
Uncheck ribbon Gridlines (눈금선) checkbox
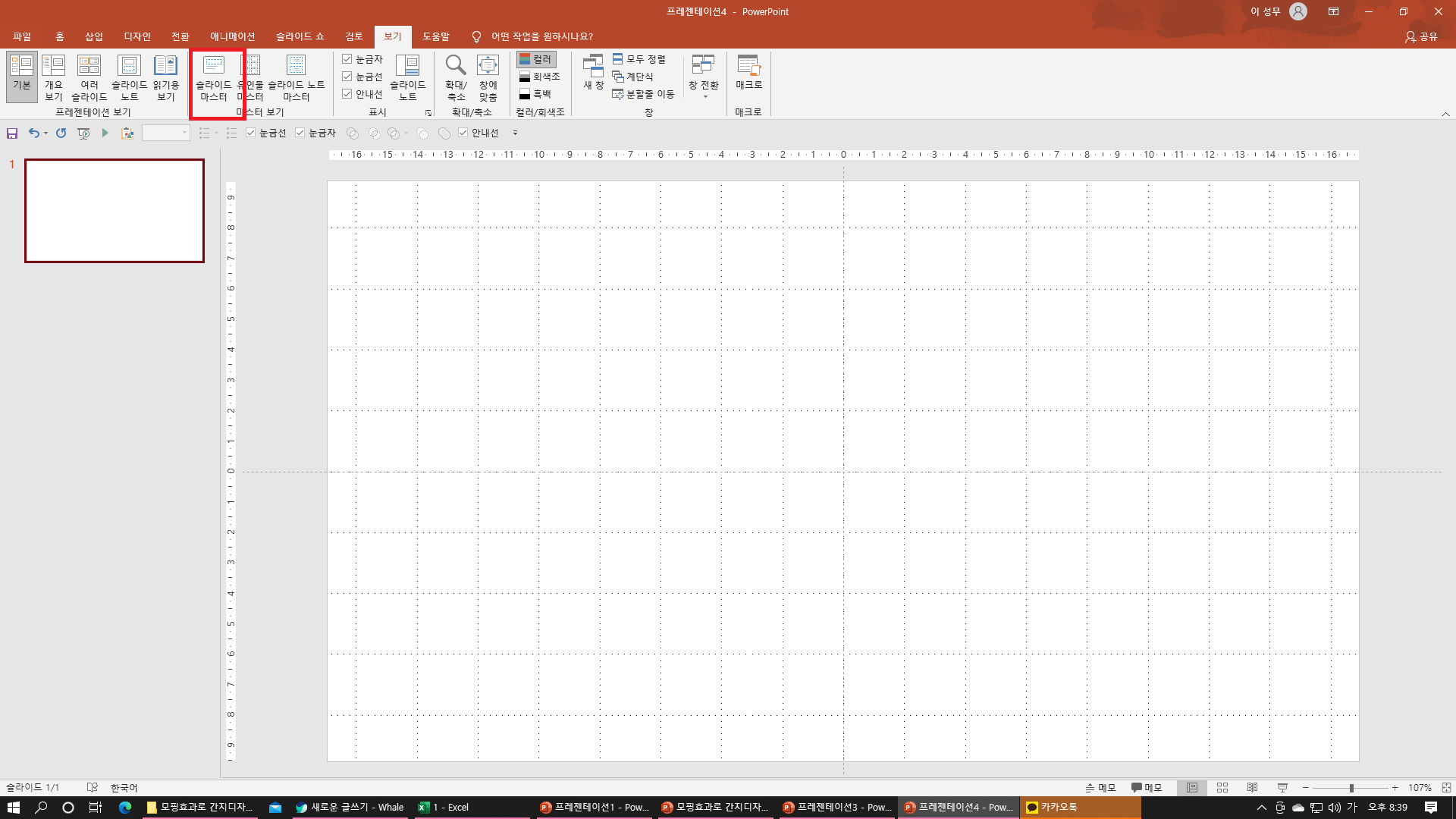(x=347, y=77)
